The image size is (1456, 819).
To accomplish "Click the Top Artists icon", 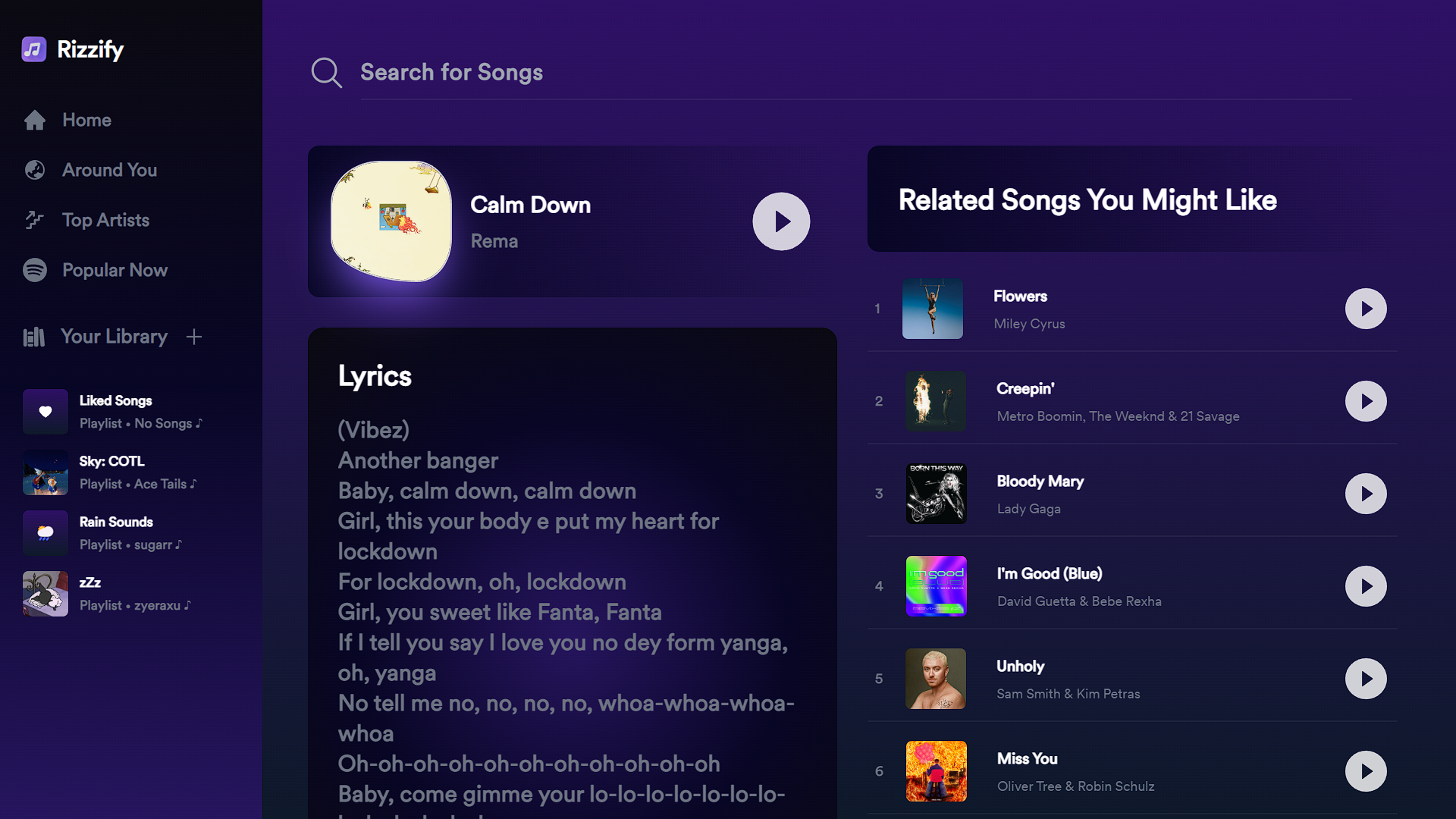I will point(35,220).
